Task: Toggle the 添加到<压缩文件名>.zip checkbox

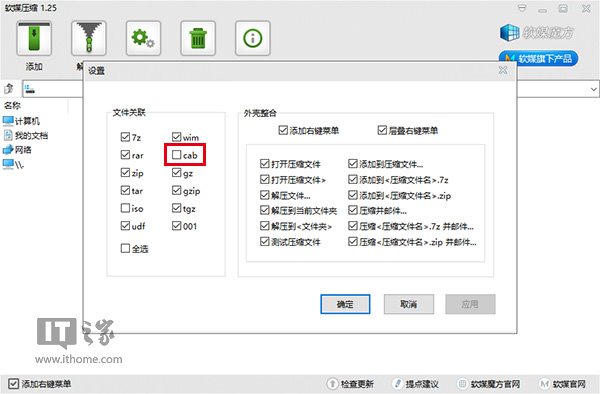Action: [353, 195]
